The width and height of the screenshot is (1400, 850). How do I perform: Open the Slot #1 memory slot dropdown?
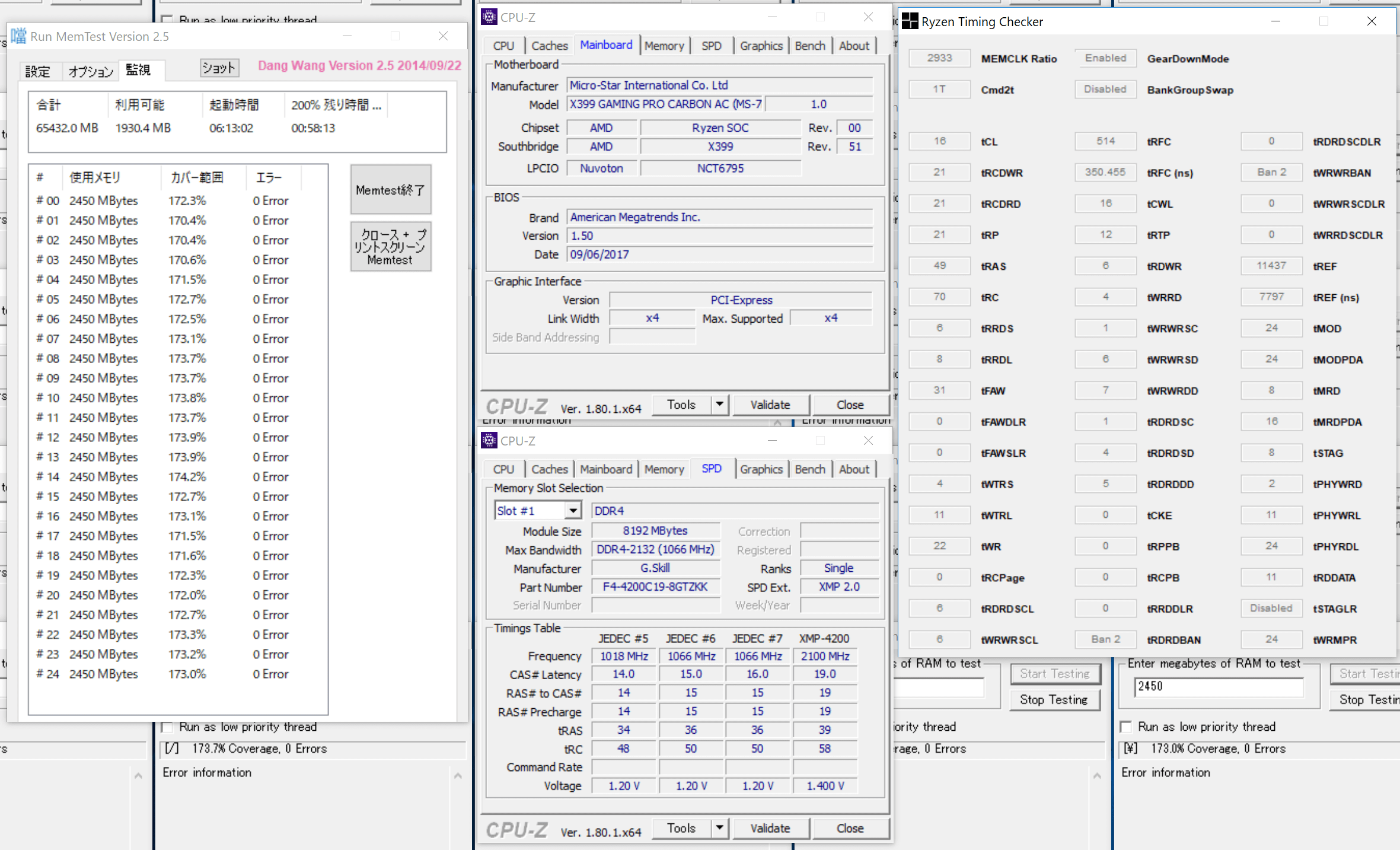click(572, 511)
